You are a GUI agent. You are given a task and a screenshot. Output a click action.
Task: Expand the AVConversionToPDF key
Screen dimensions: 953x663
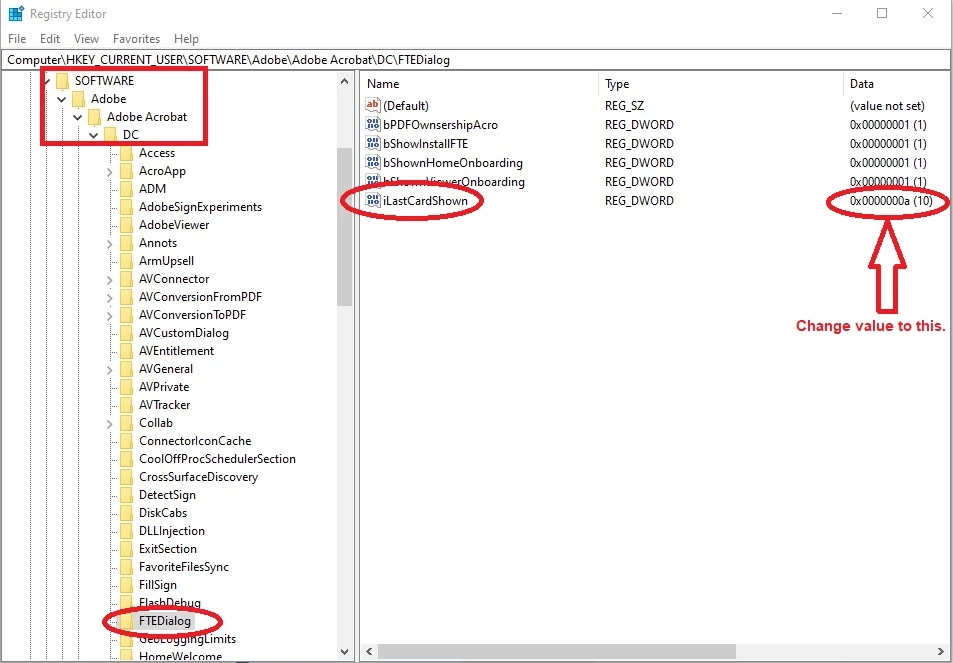pyautogui.click(x=109, y=316)
